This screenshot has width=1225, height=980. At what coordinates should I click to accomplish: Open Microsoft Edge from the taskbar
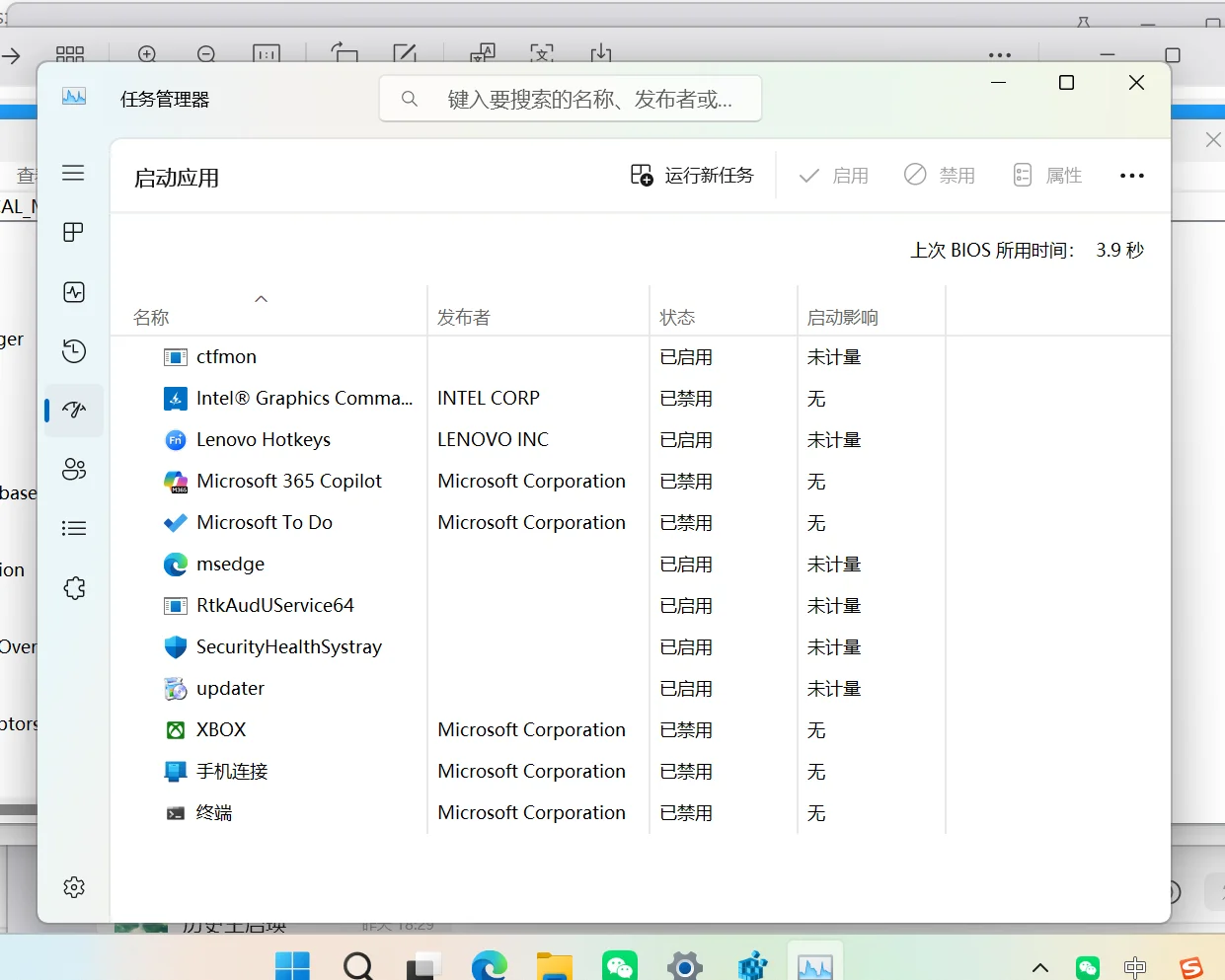click(x=489, y=966)
